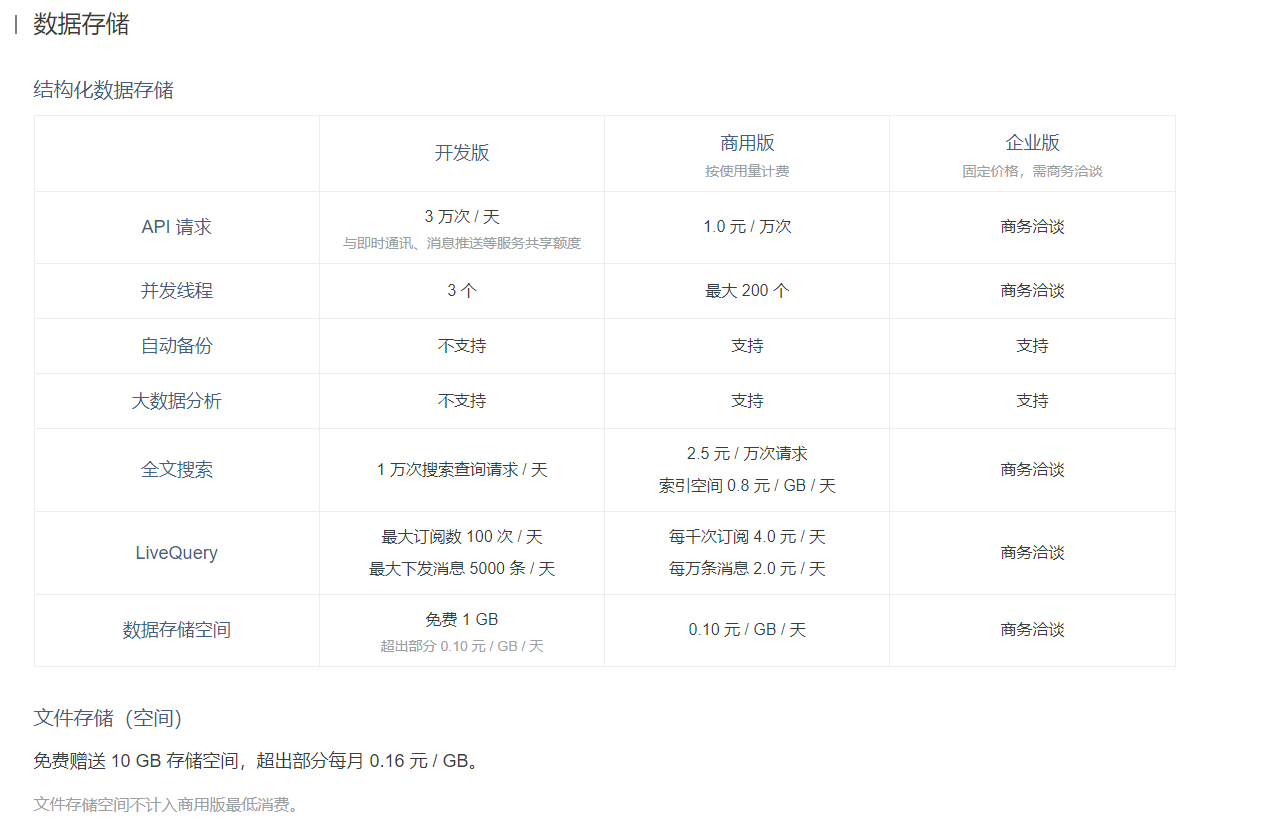This screenshot has height=828, width=1275.
Task: Select the 数据存储空间 row label
Action: [176, 630]
